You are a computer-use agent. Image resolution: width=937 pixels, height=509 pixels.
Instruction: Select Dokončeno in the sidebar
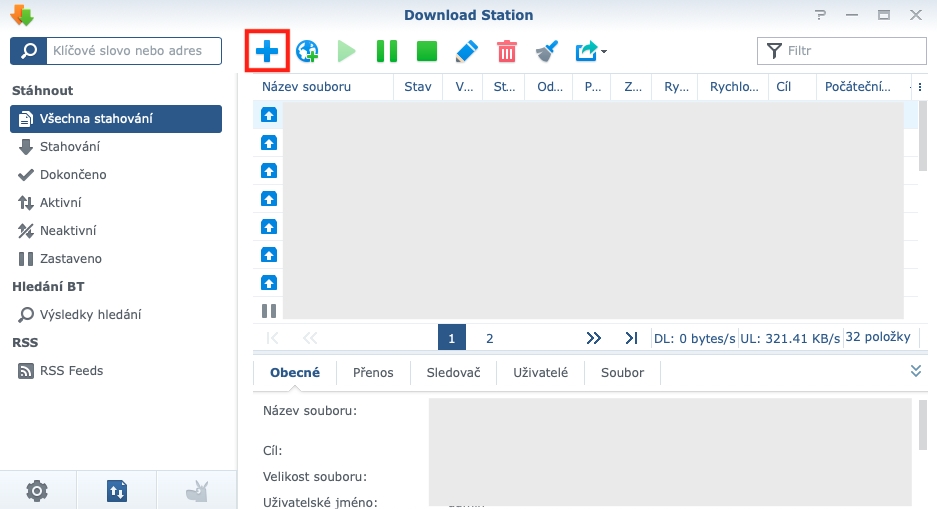pos(73,175)
